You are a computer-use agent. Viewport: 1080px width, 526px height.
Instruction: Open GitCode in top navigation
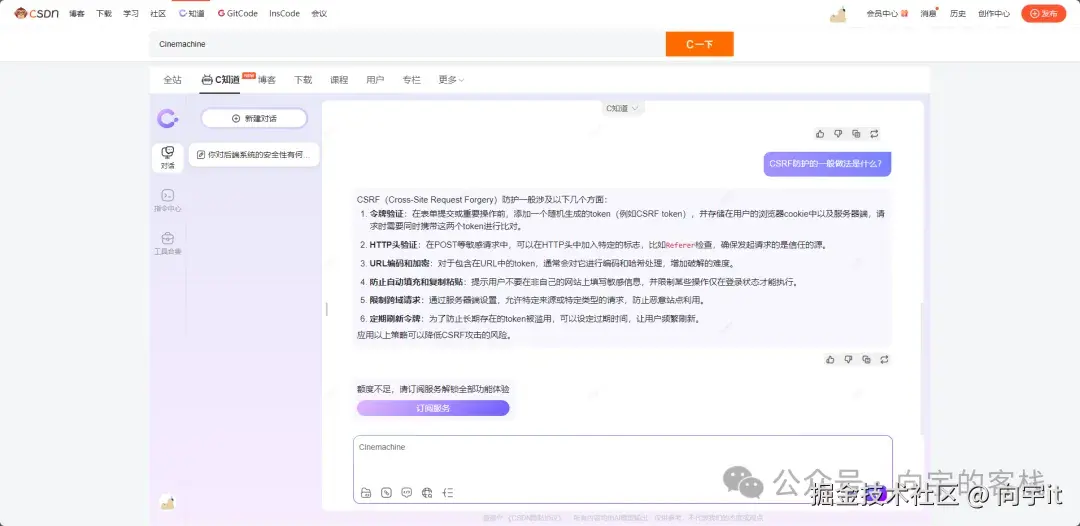tap(238, 13)
